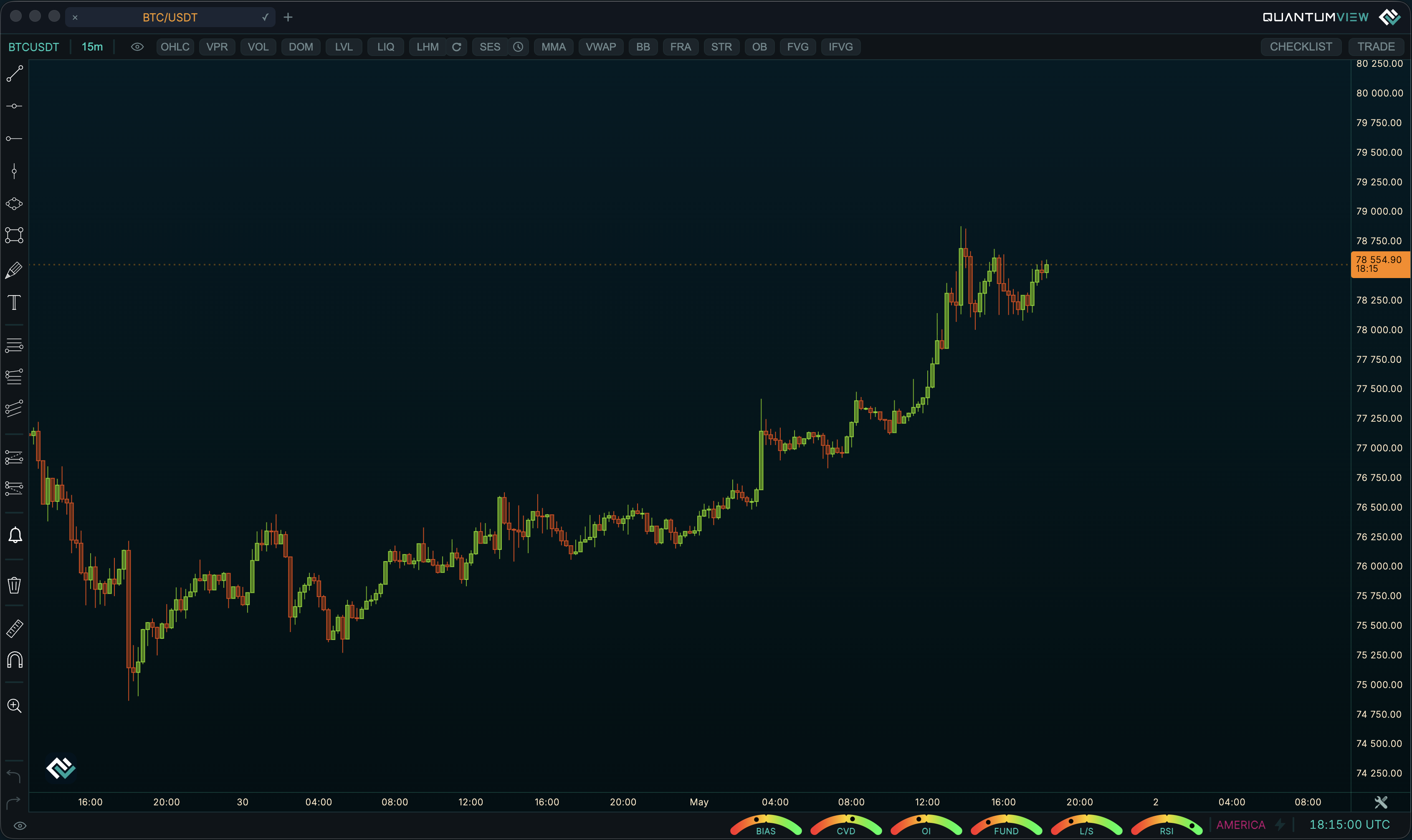The height and width of the screenshot is (840, 1412).
Task: Click the OI gauge
Action: 926,825
